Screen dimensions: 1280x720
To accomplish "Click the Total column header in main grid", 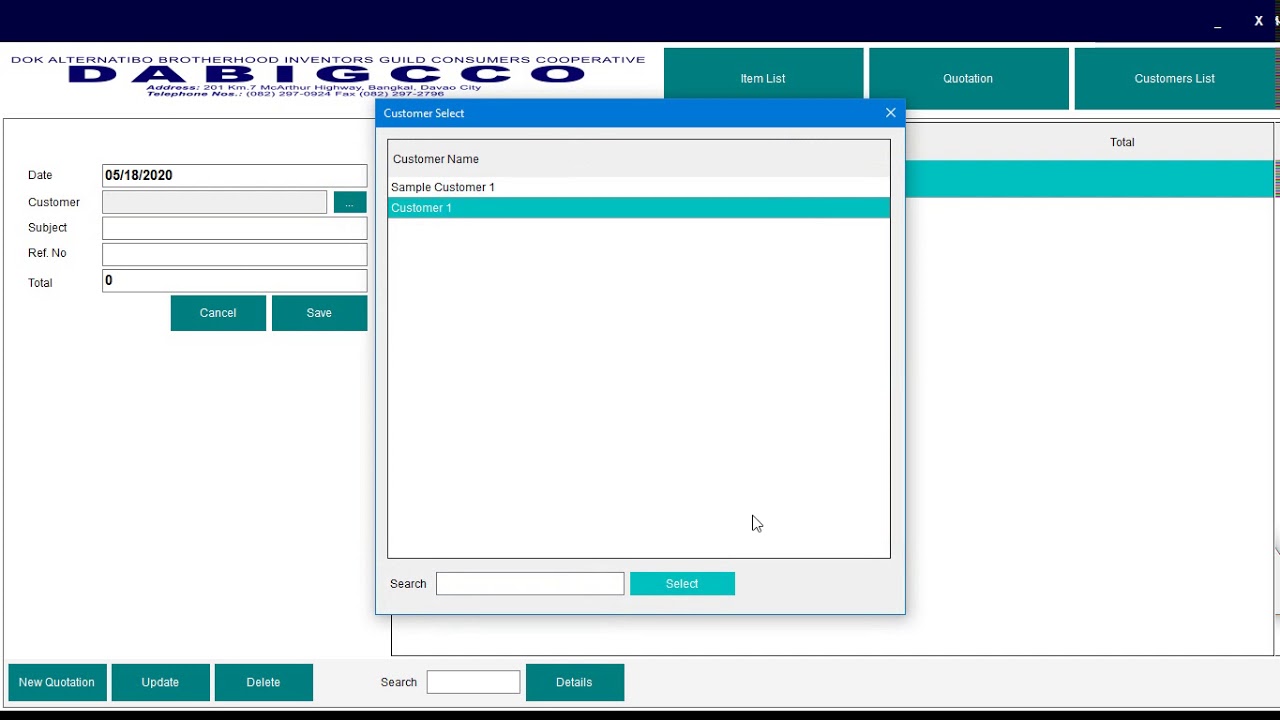I will 1122,142.
